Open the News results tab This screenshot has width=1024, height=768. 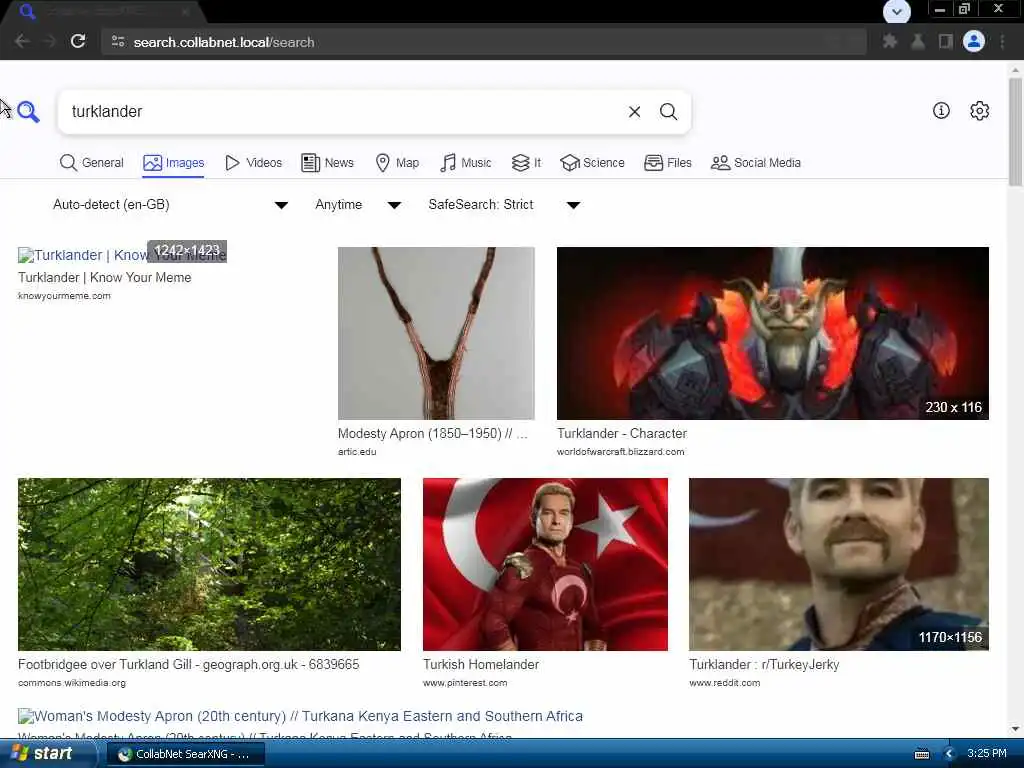tap(327, 163)
